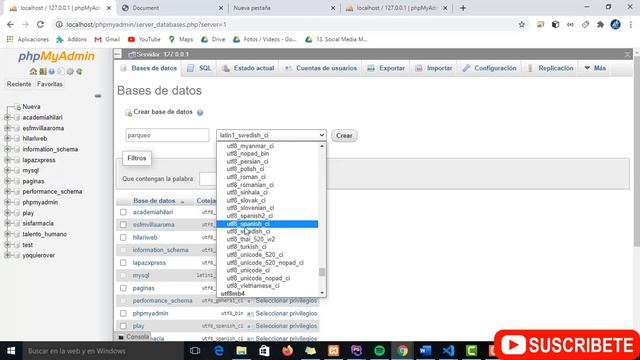Screen dimensions: 640x360
Task: Open Chrome extensions puzzle icon
Action: coord(600,24)
